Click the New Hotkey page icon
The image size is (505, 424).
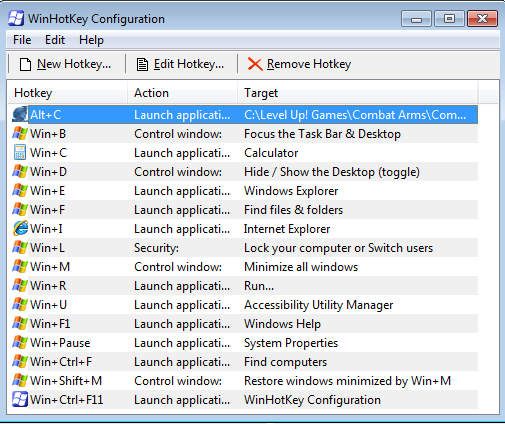(x=25, y=64)
